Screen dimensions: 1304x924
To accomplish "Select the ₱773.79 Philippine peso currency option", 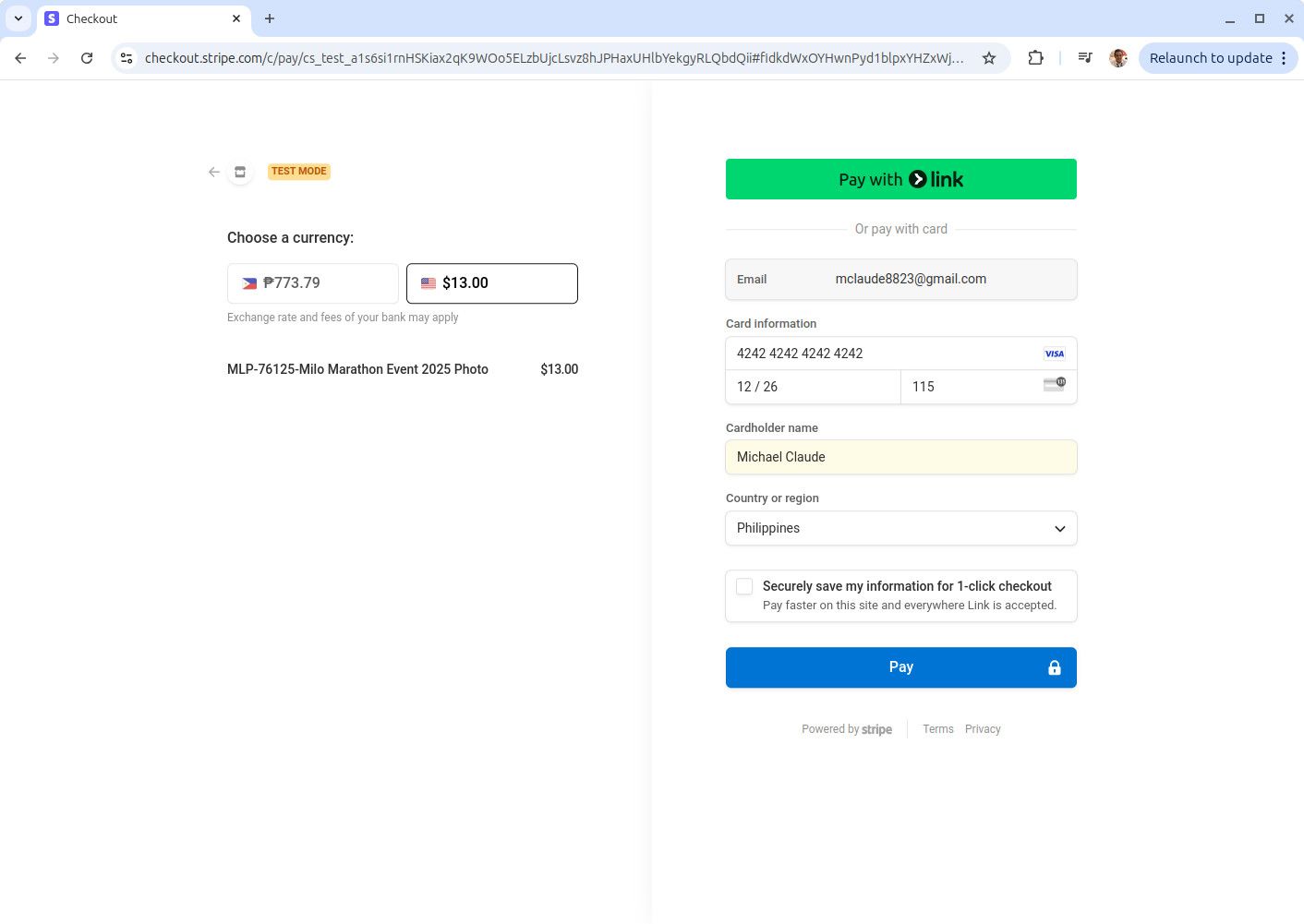I will click(313, 283).
